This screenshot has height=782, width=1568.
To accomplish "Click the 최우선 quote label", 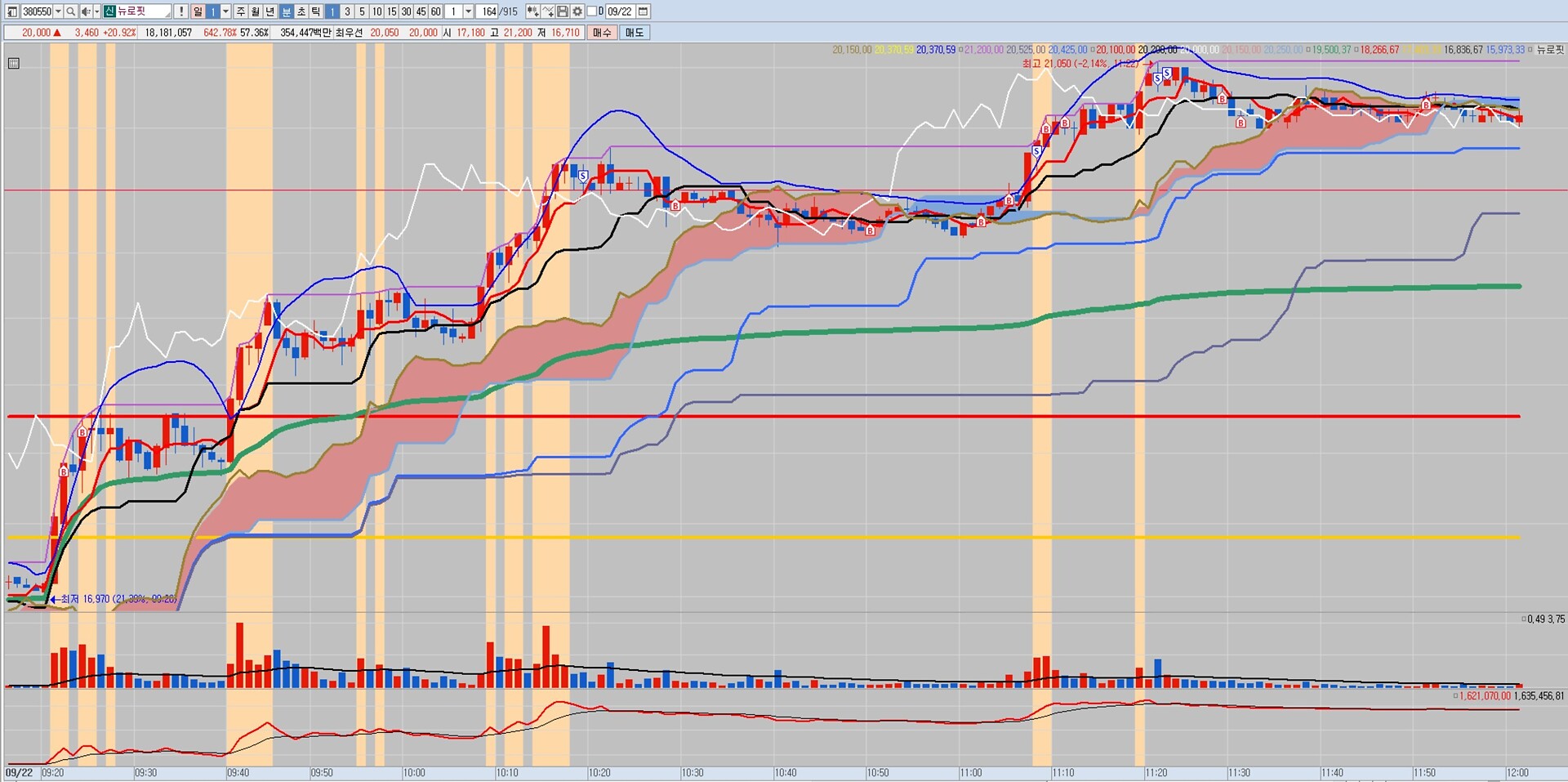I will 349,33.
